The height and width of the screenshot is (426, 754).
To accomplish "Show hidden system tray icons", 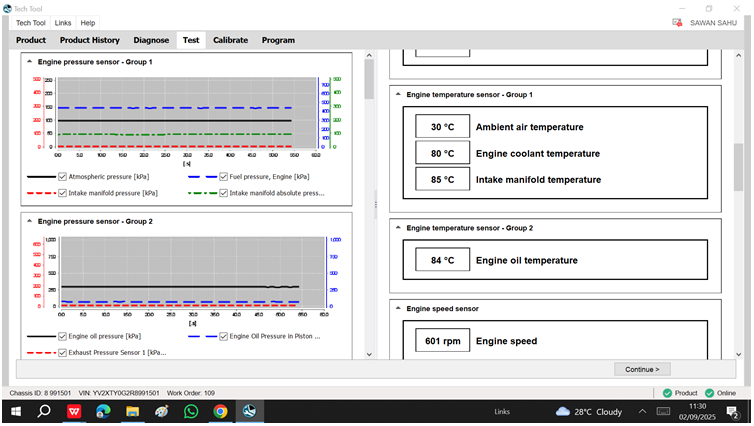I will coord(642,412).
